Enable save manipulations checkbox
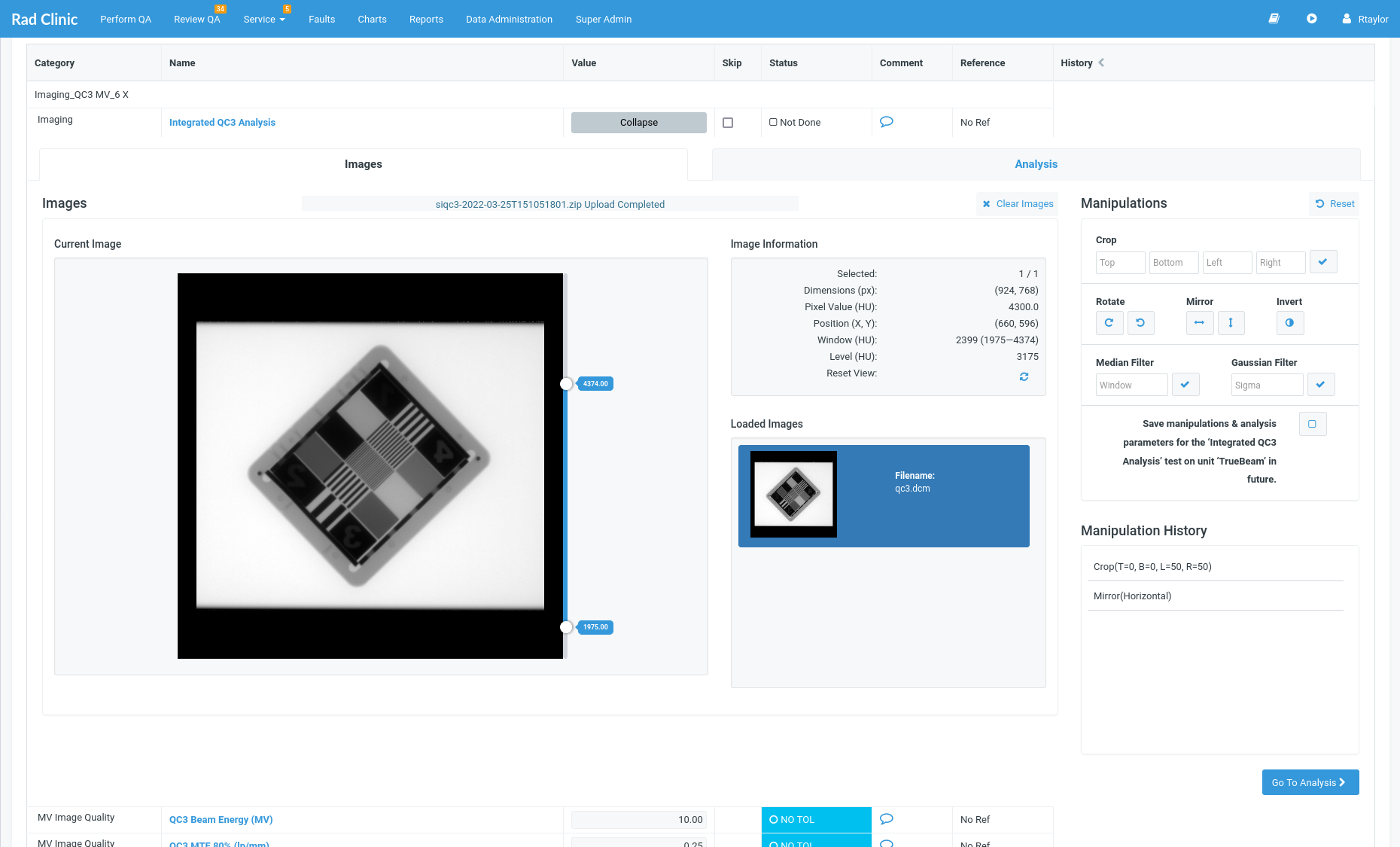The height and width of the screenshot is (847, 1400). [x=1312, y=424]
